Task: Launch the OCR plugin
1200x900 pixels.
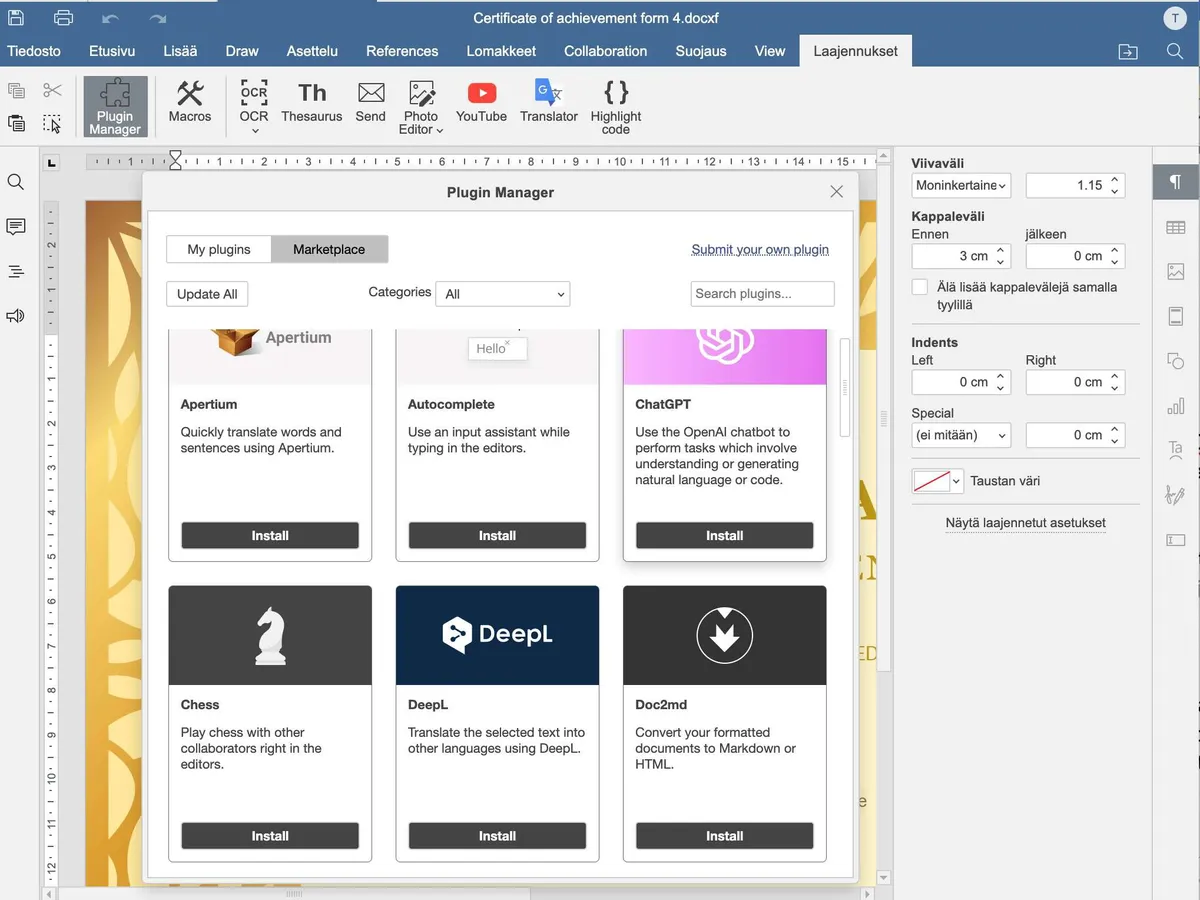Action: [254, 100]
